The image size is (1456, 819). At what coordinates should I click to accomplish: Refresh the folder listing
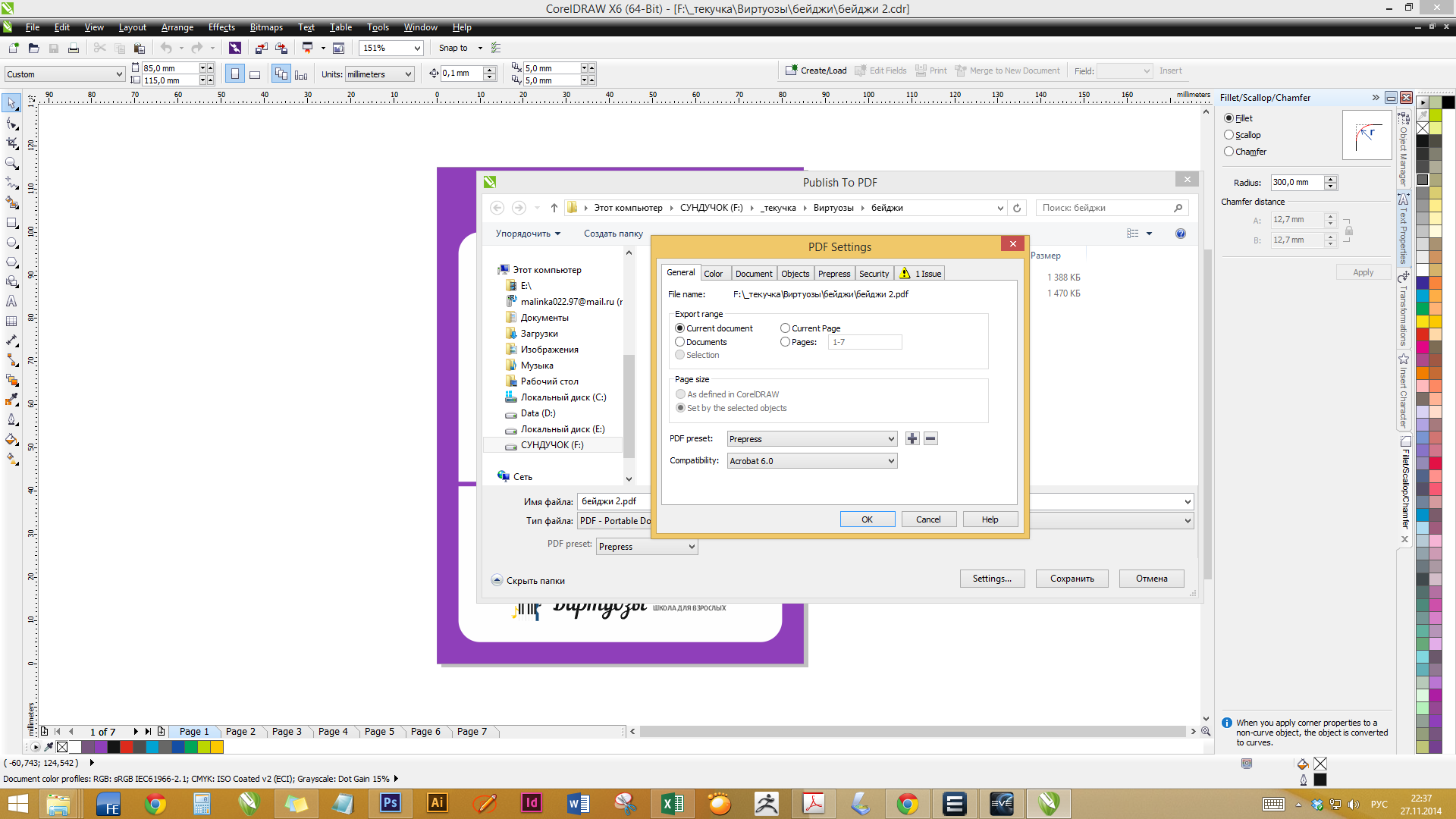(1018, 208)
